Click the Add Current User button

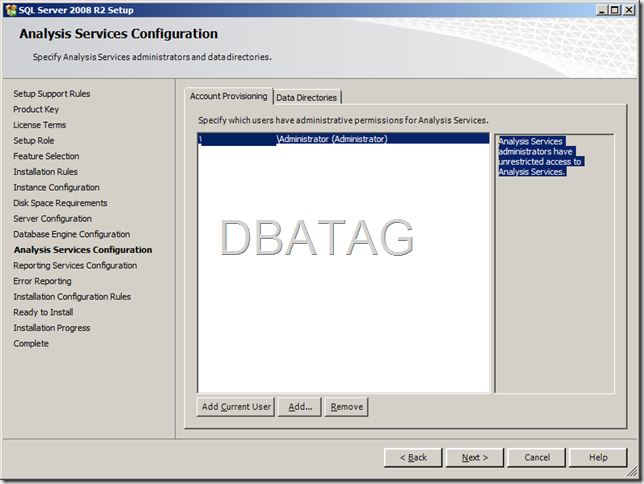point(236,407)
